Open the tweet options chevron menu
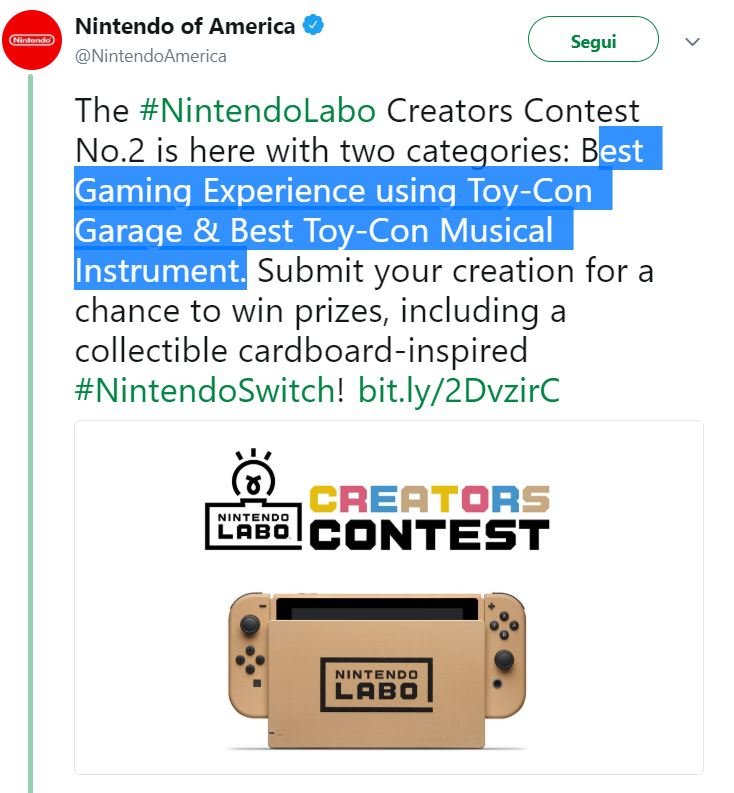The width and height of the screenshot is (734, 793). (692, 42)
